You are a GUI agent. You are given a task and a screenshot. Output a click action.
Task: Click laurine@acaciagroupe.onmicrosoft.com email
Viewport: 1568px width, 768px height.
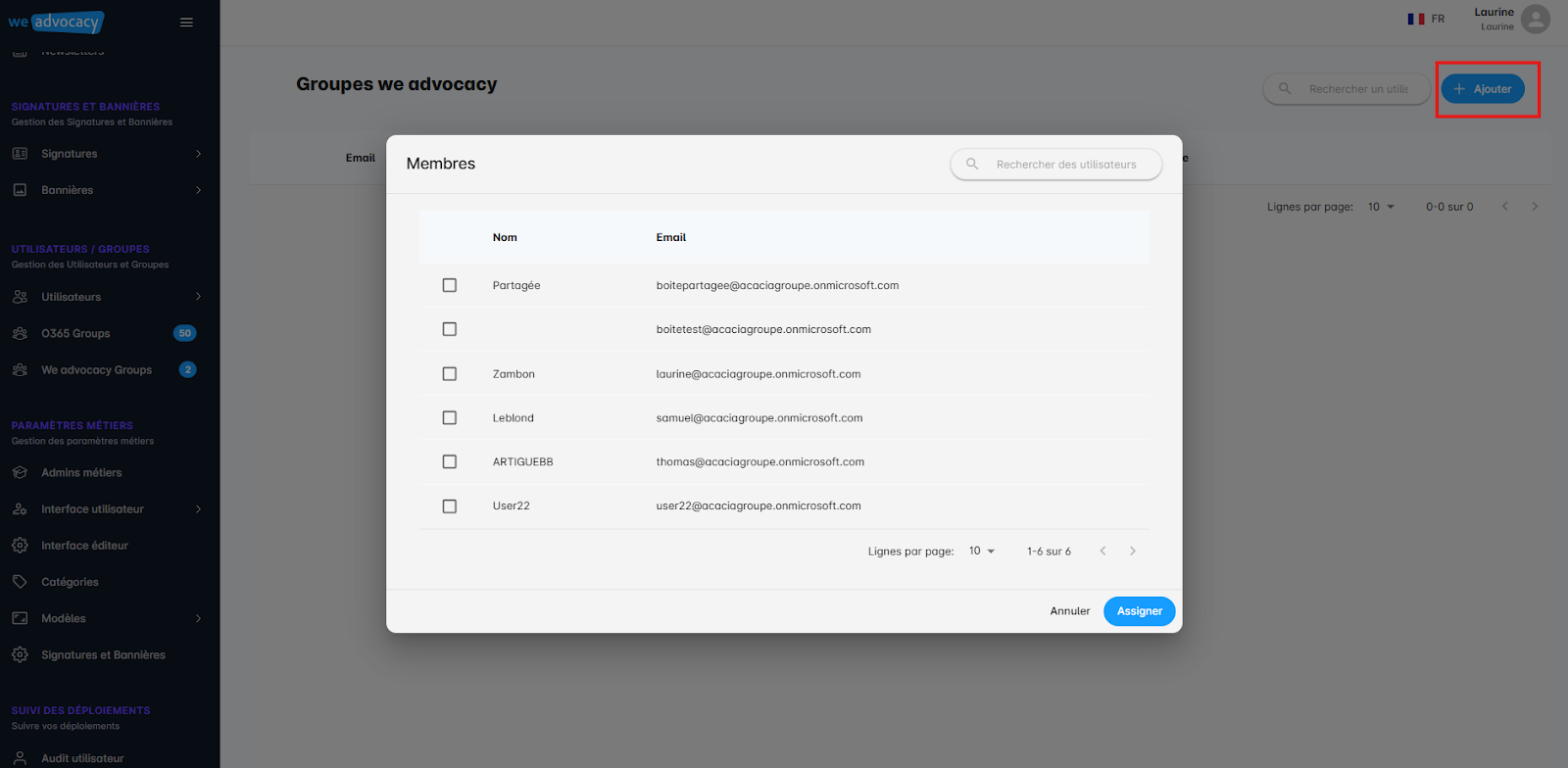click(x=759, y=374)
